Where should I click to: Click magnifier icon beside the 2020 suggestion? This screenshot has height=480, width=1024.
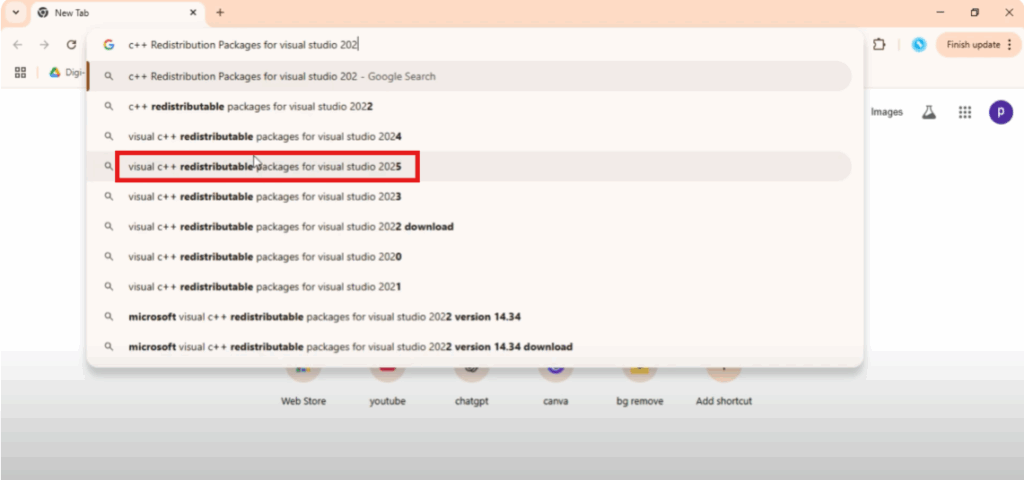point(109,257)
